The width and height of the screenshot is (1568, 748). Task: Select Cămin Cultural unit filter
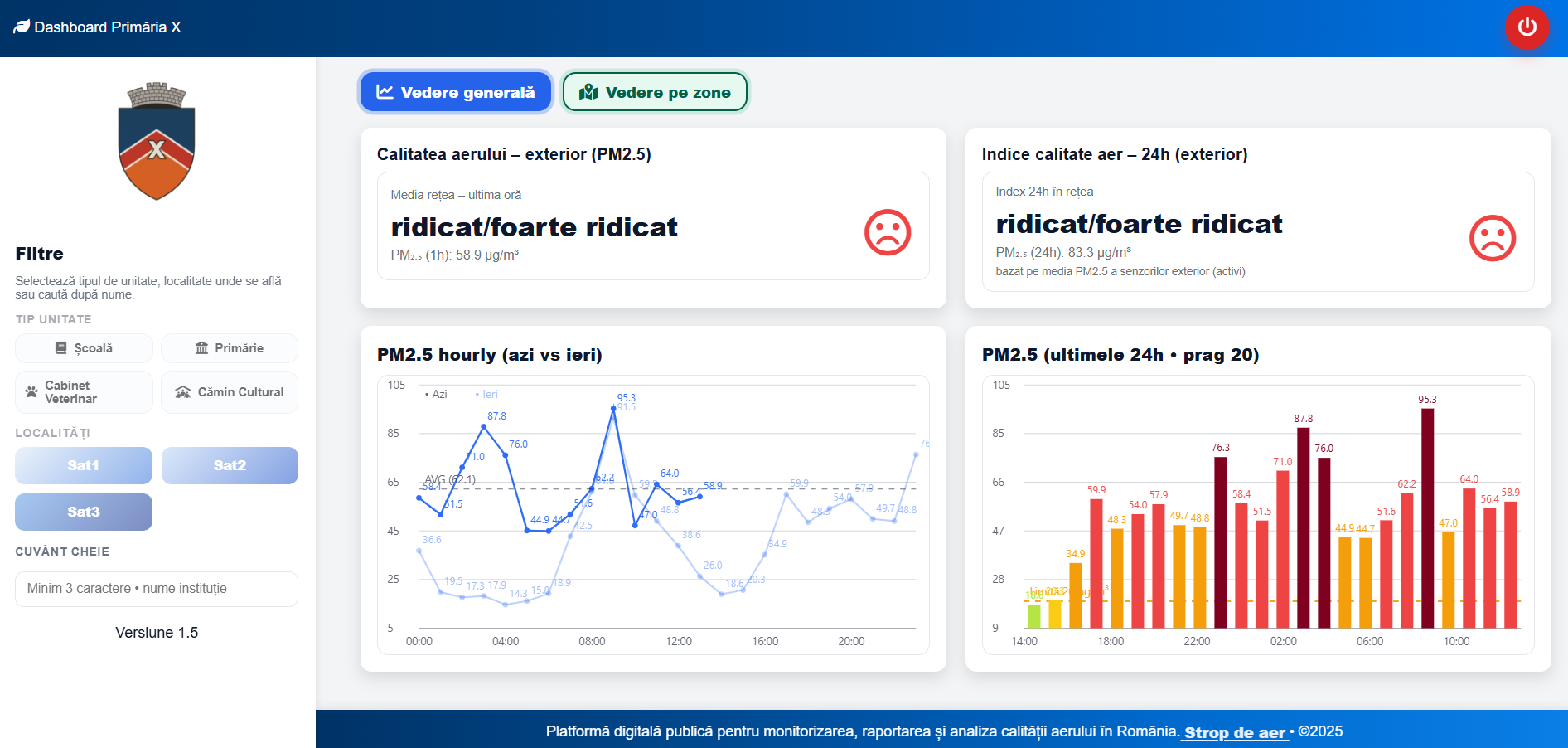230,392
